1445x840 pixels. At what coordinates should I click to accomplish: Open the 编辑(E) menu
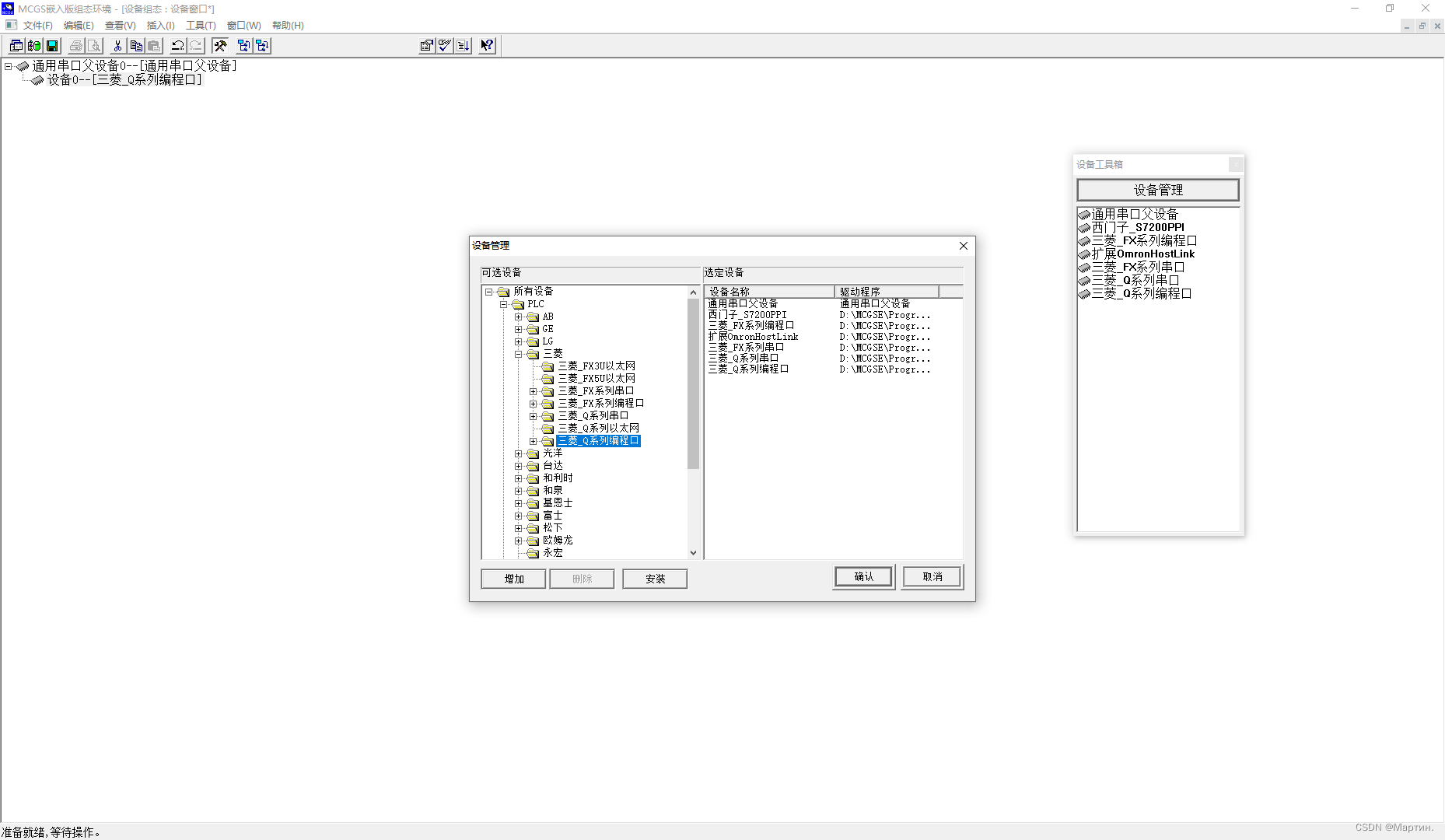[x=79, y=26]
